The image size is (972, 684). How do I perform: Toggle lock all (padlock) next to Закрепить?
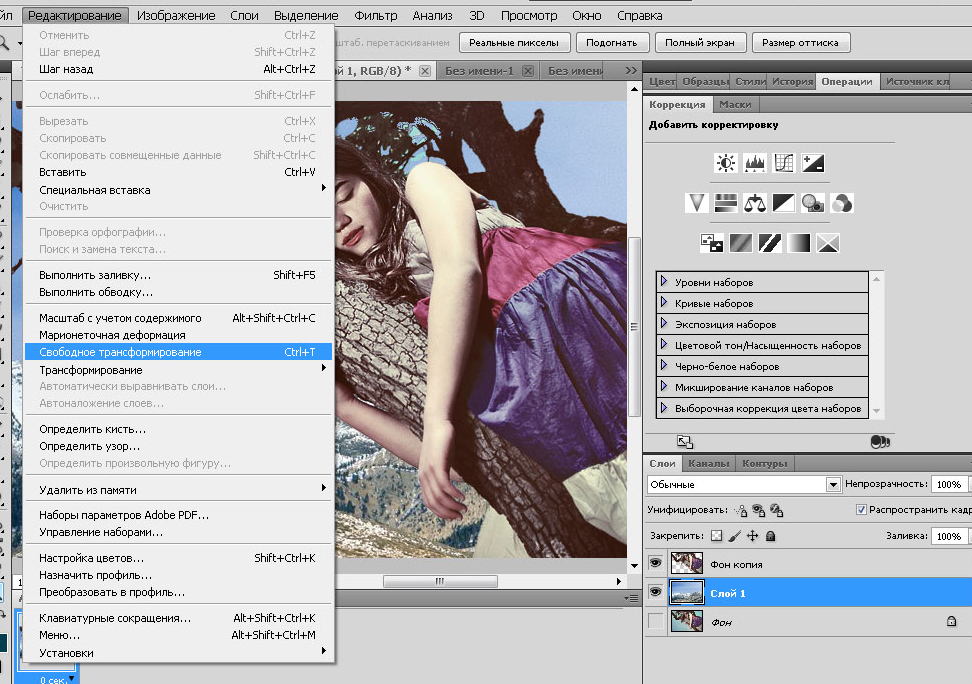(x=771, y=536)
